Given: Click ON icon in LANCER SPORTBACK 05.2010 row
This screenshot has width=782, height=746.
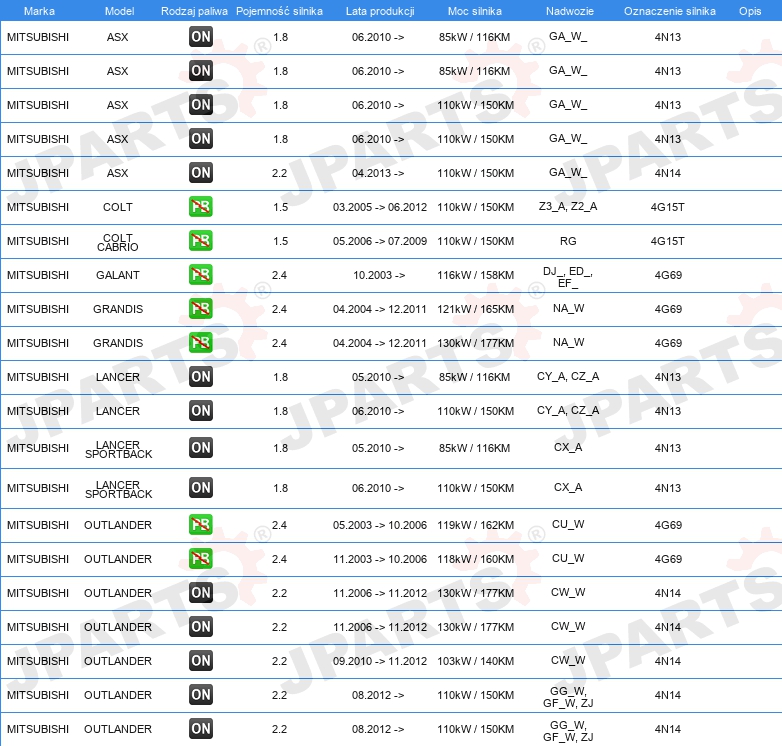Looking at the screenshot, I should 200,447.
